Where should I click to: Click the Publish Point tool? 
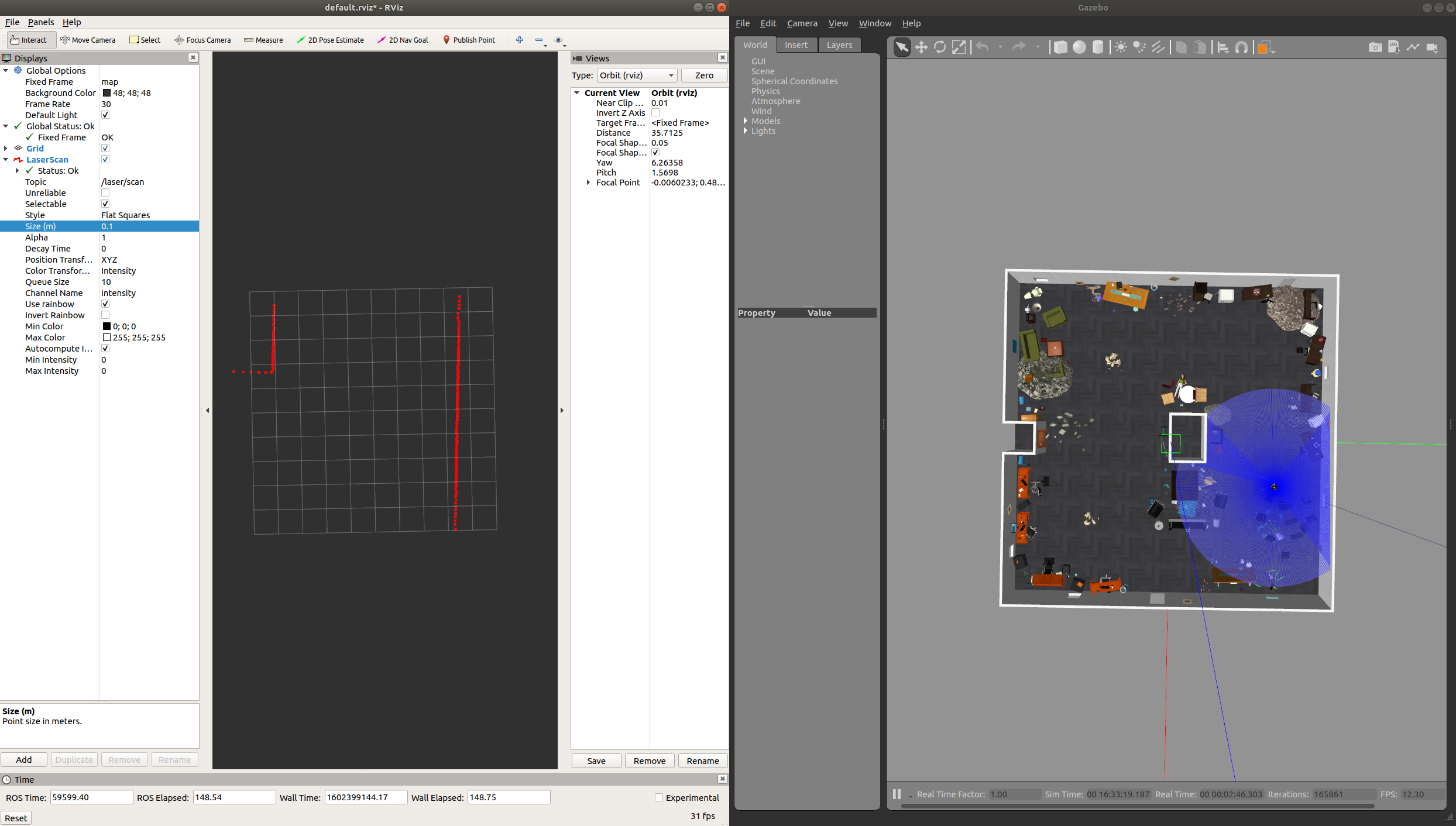click(469, 40)
